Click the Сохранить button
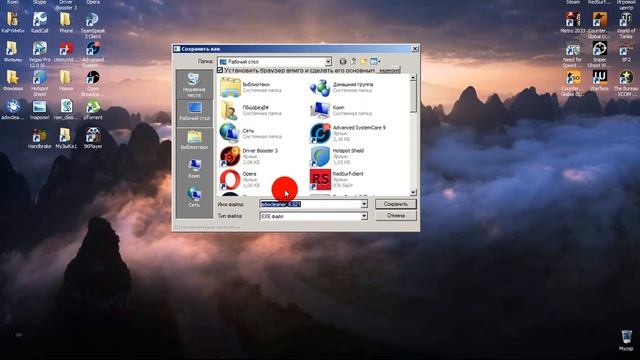Image resolution: width=640 pixels, height=360 pixels. 396,204
